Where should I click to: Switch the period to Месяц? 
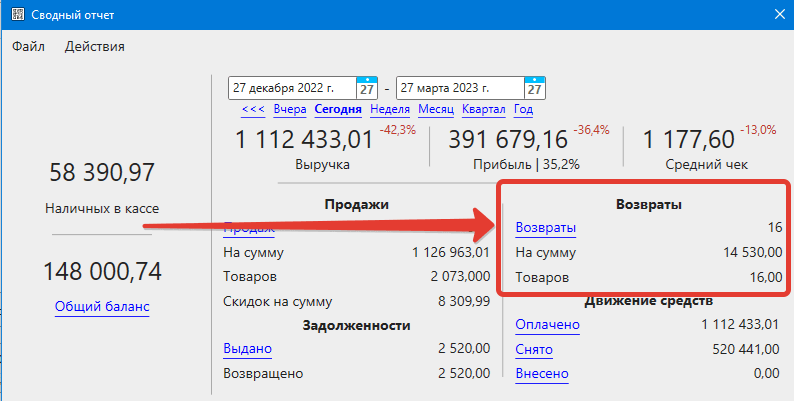point(436,110)
